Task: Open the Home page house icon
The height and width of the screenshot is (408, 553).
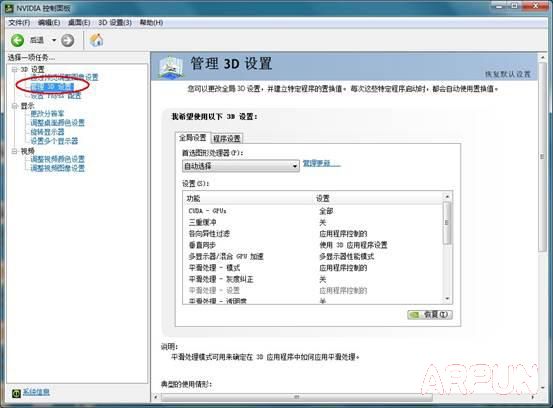Action: [96, 40]
